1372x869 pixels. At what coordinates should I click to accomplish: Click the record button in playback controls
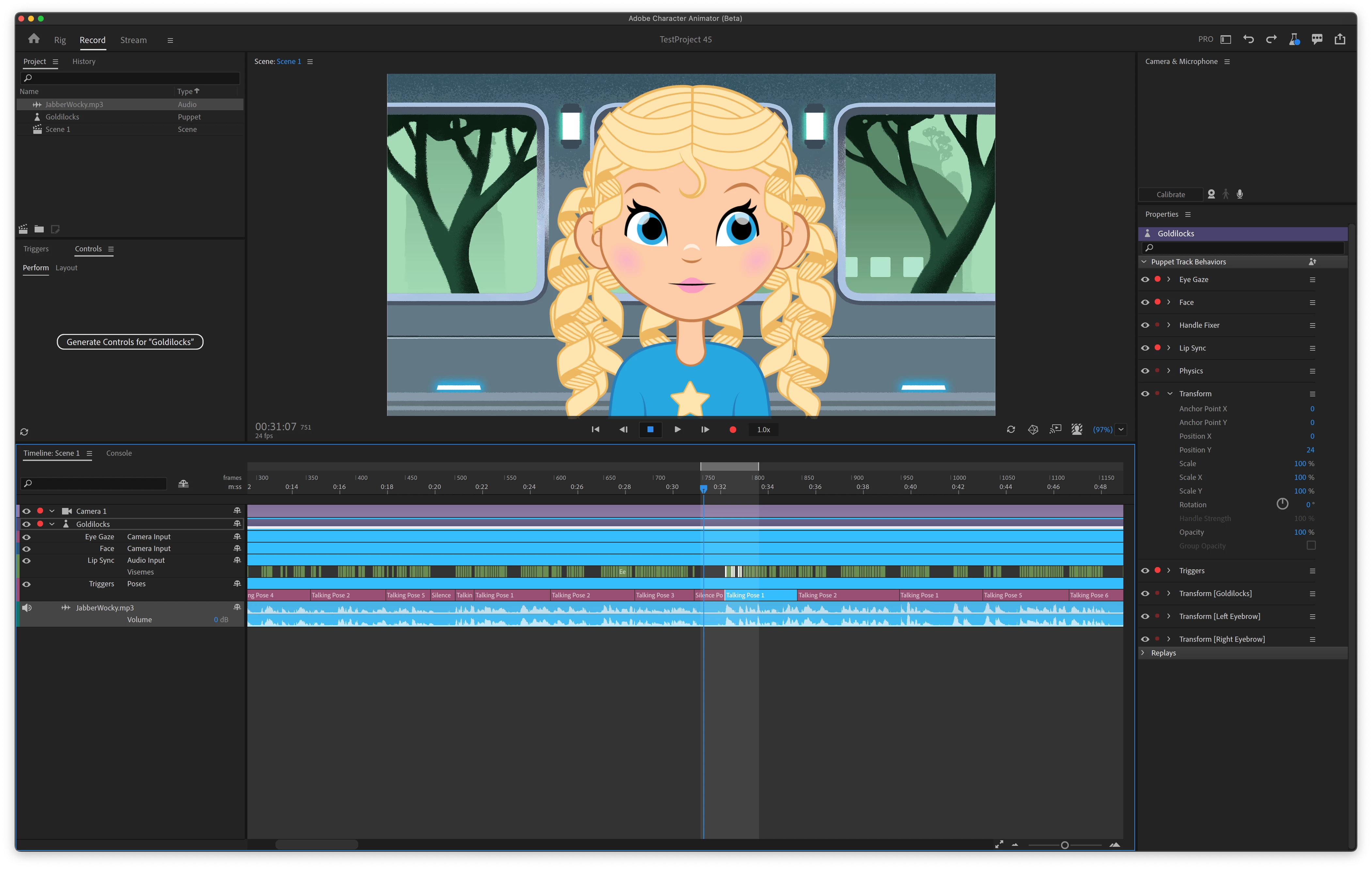733,430
